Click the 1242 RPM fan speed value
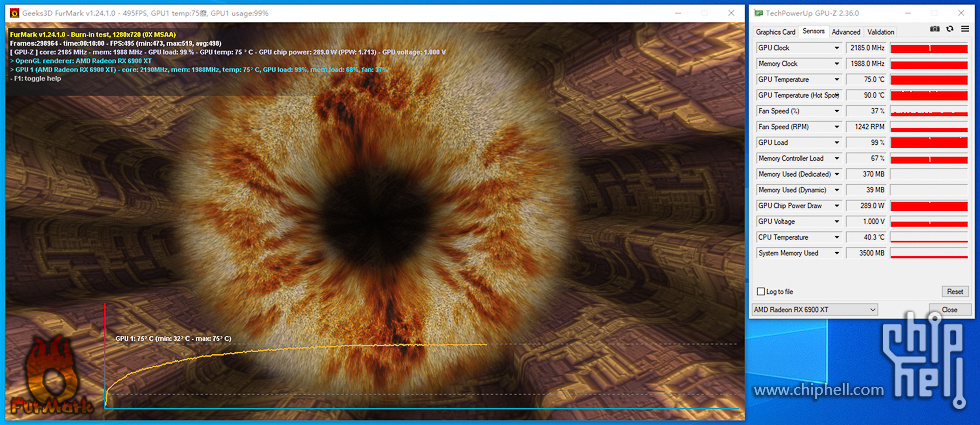Image resolution: width=980 pixels, height=425 pixels. (x=866, y=127)
